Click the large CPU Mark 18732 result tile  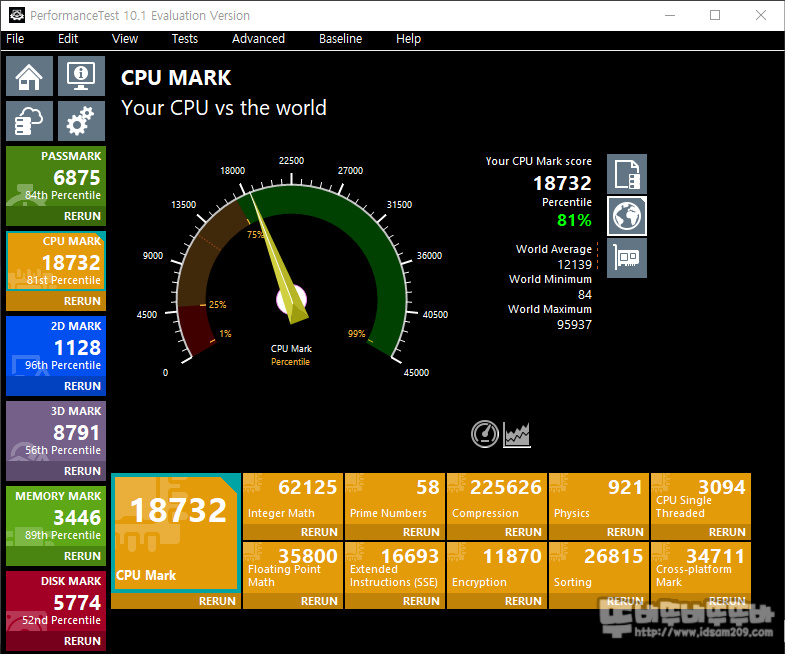[x=176, y=533]
